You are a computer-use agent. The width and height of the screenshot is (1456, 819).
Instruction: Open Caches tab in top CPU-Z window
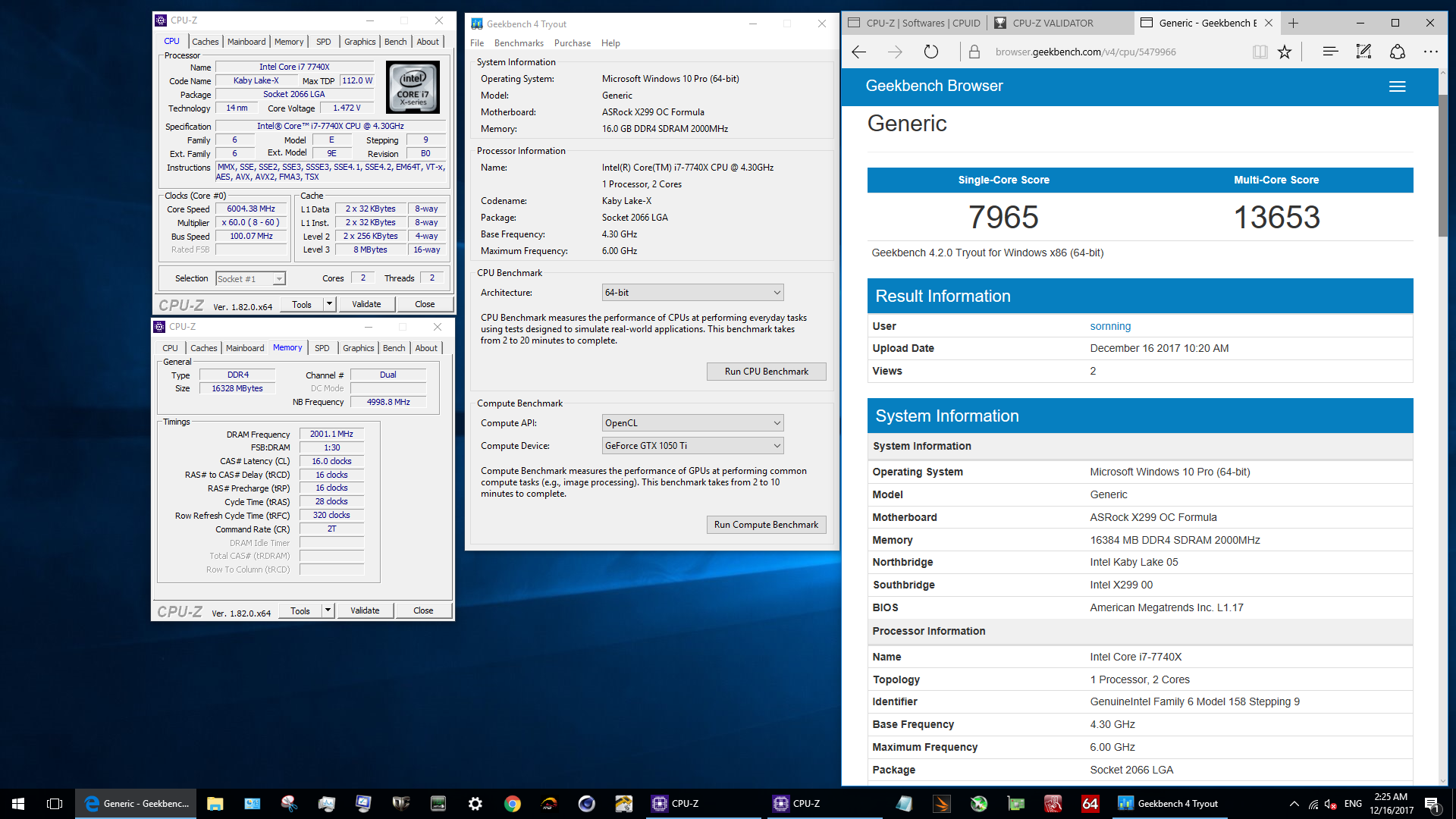(205, 42)
